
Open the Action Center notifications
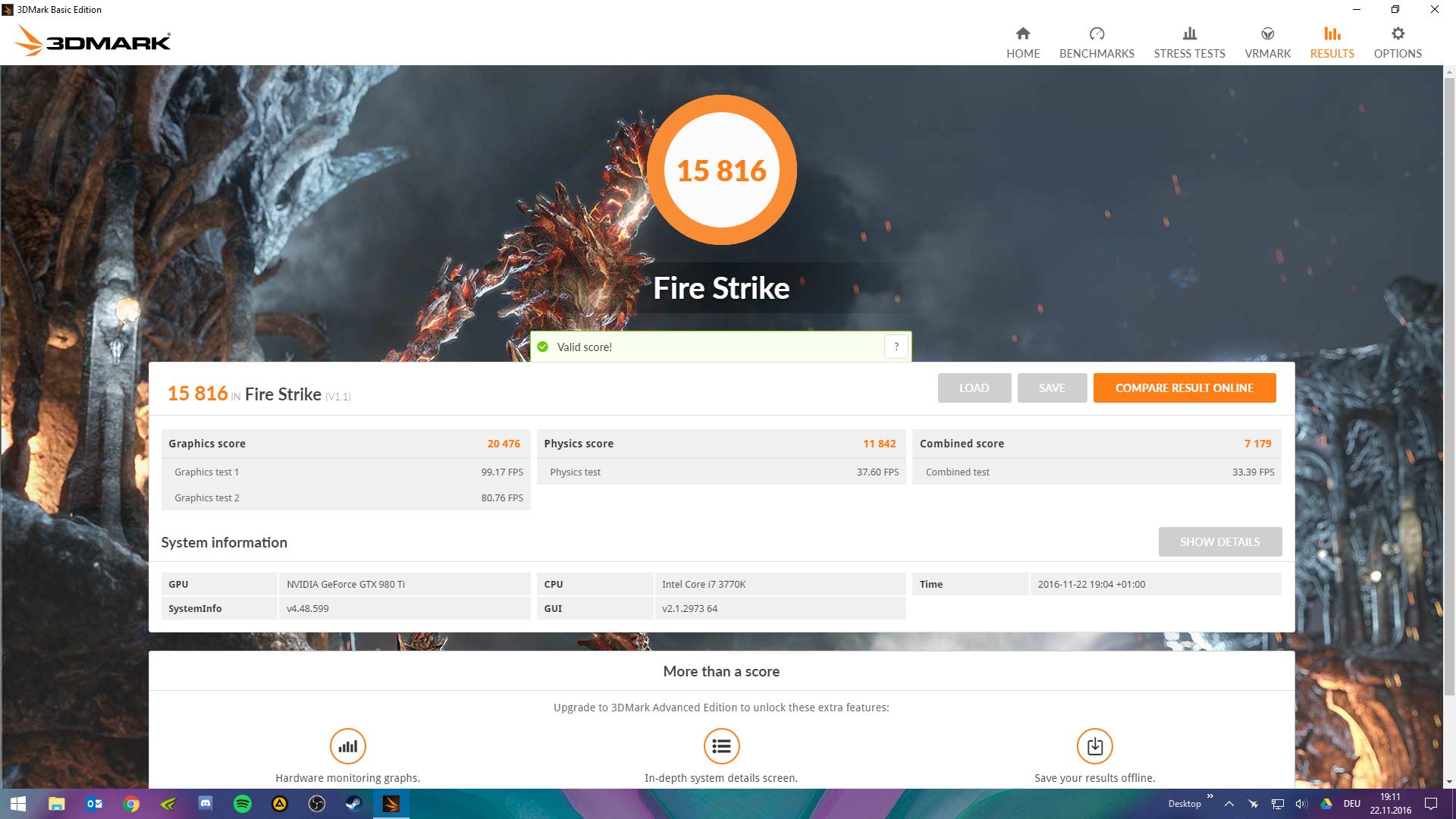click(1431, 804)
